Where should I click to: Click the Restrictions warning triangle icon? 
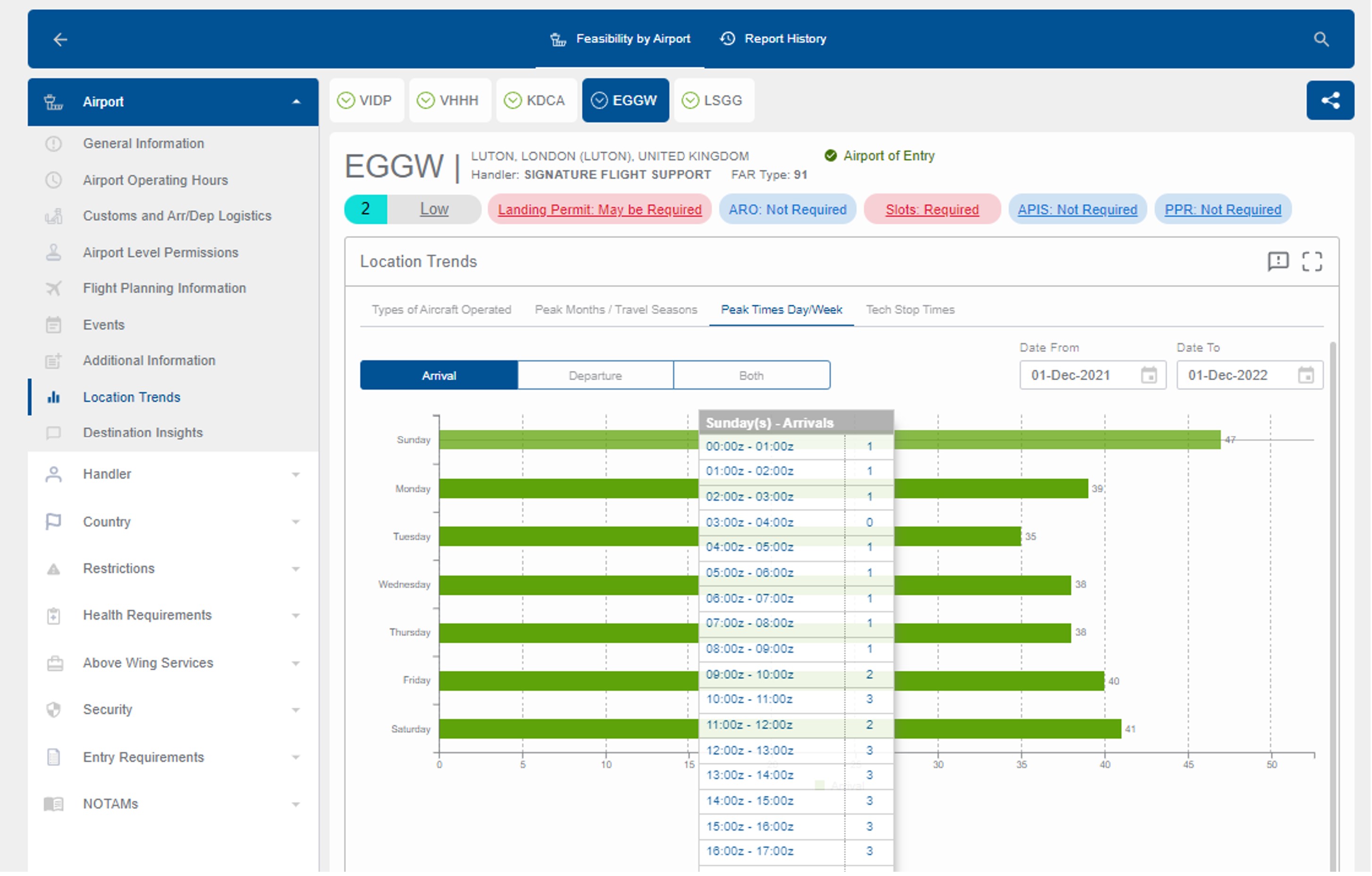[x=53, y=569]
